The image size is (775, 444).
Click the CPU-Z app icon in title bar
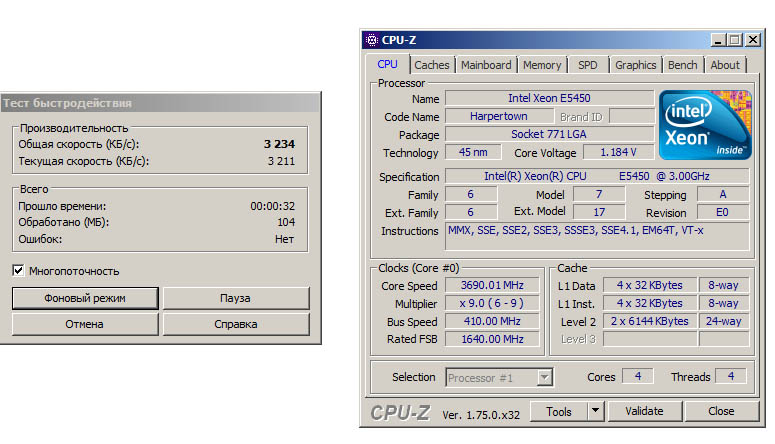(x=372, y=40)
